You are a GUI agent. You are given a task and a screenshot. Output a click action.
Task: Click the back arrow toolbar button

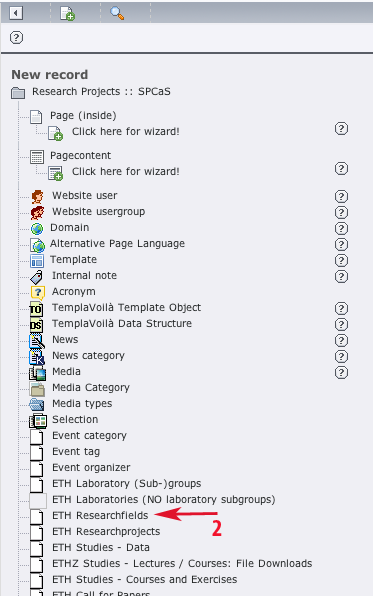[x=16, y=13]
